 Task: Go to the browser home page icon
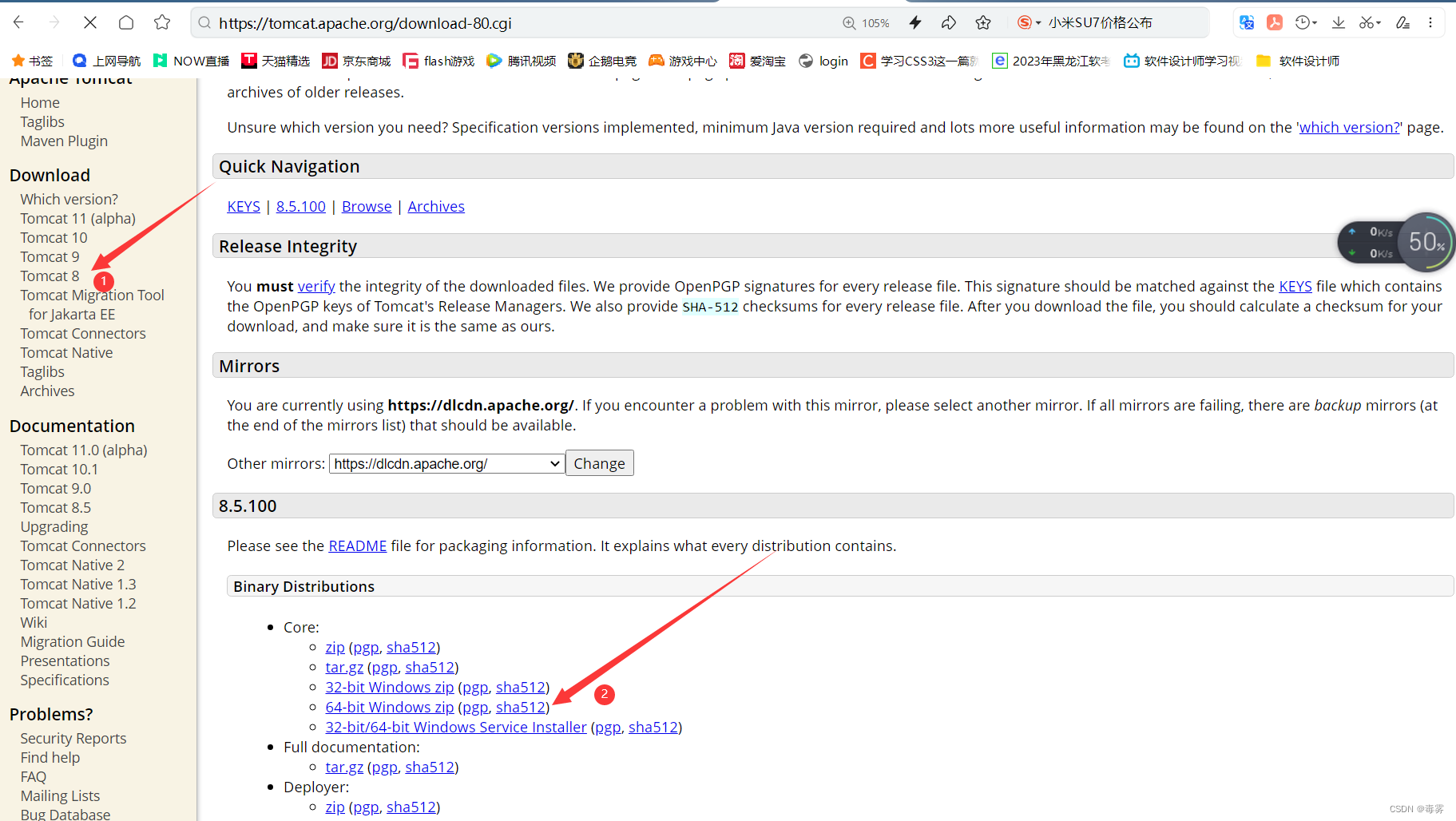coord(126,22)
